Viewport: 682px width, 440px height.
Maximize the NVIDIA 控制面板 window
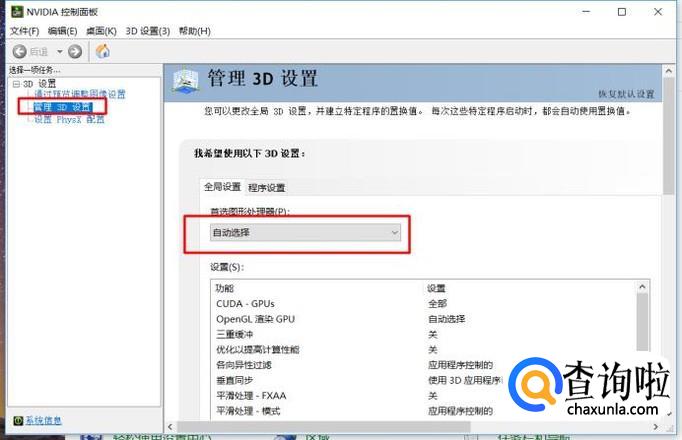coord(622,12)
